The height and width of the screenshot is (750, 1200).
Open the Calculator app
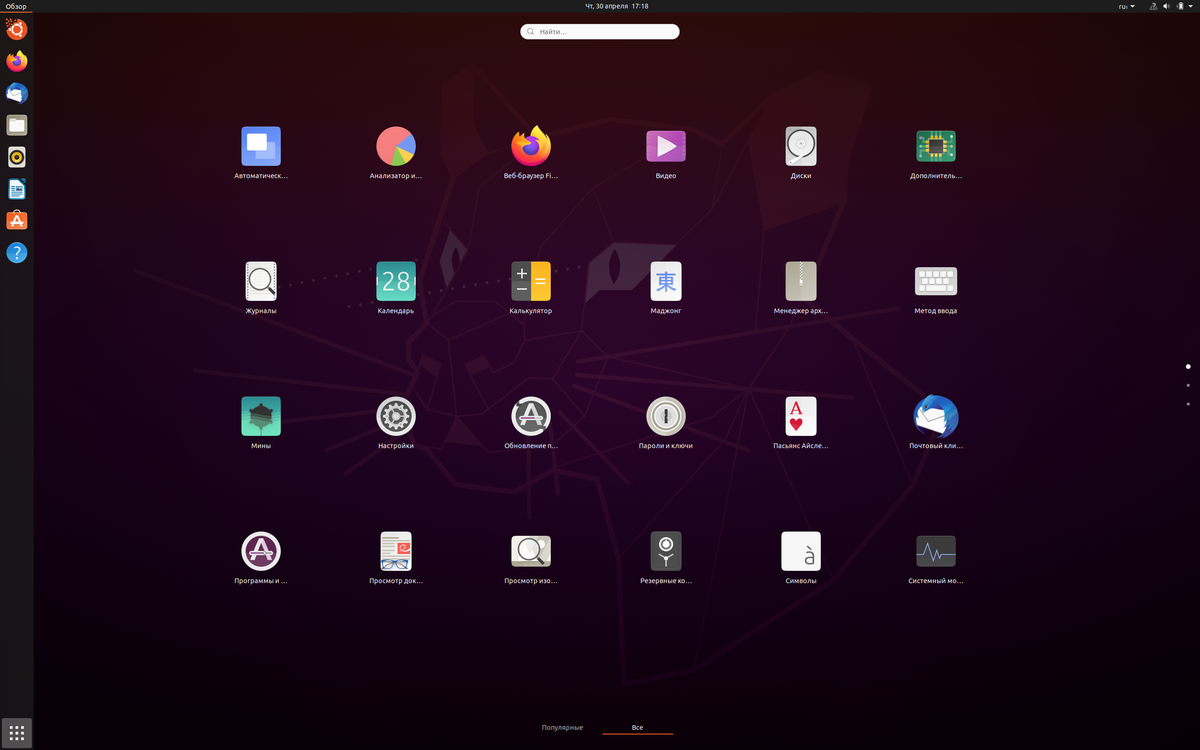tap(530, 282)
